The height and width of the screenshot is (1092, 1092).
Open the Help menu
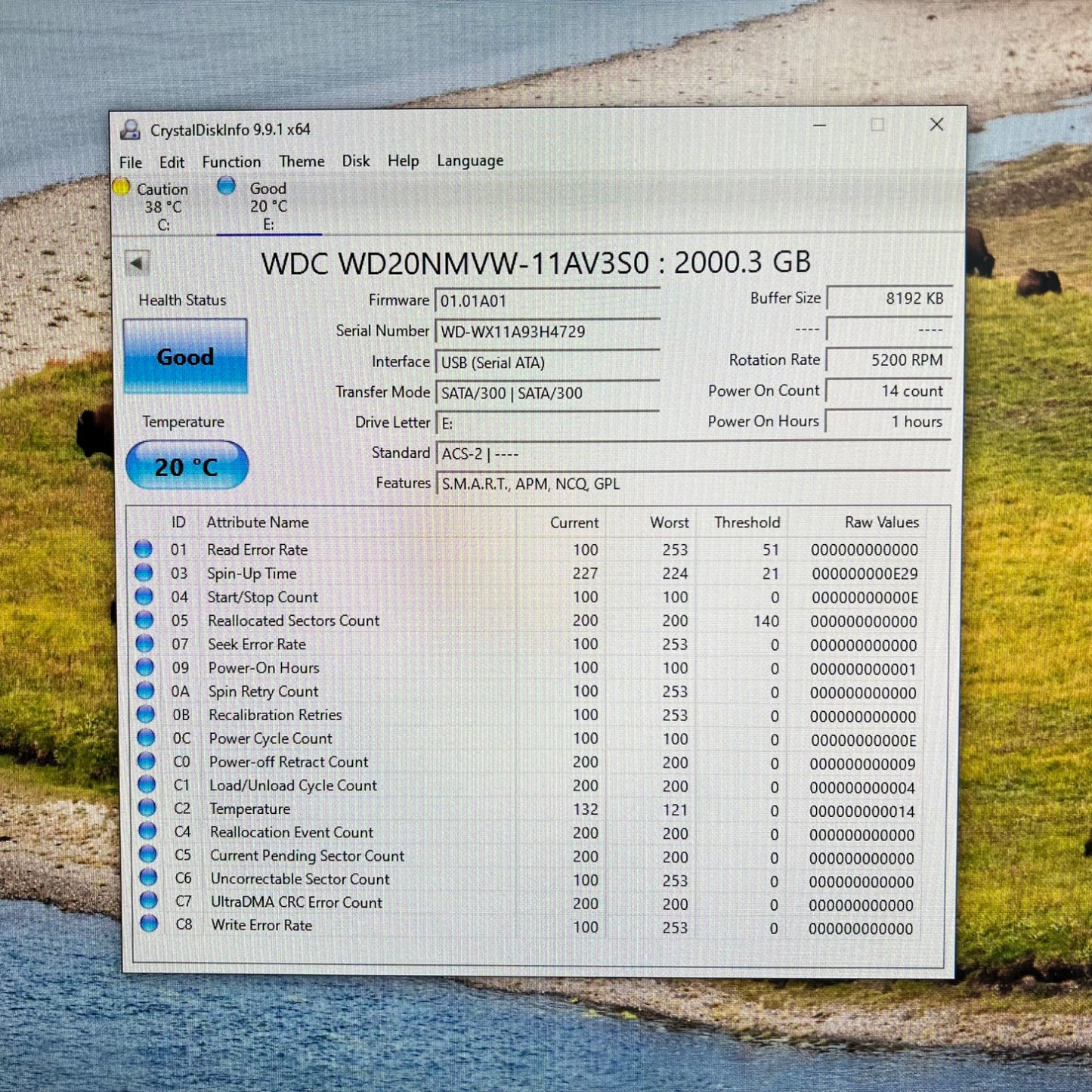(404, 161)
